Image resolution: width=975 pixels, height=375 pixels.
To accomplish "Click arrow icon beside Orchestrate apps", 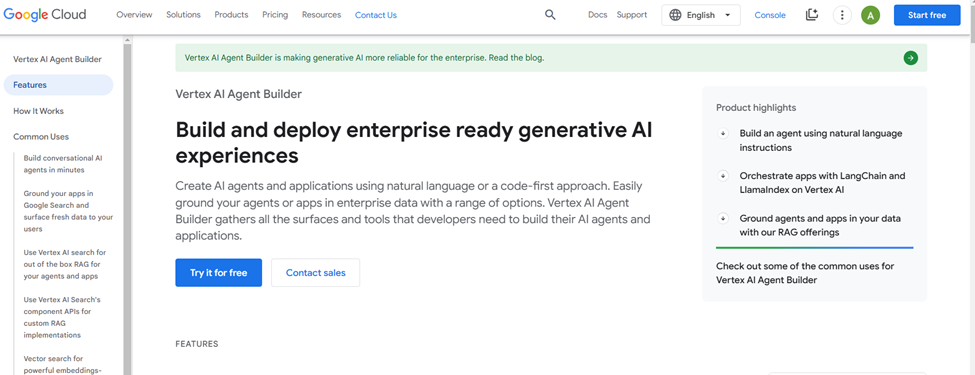I will pos(723,176).
